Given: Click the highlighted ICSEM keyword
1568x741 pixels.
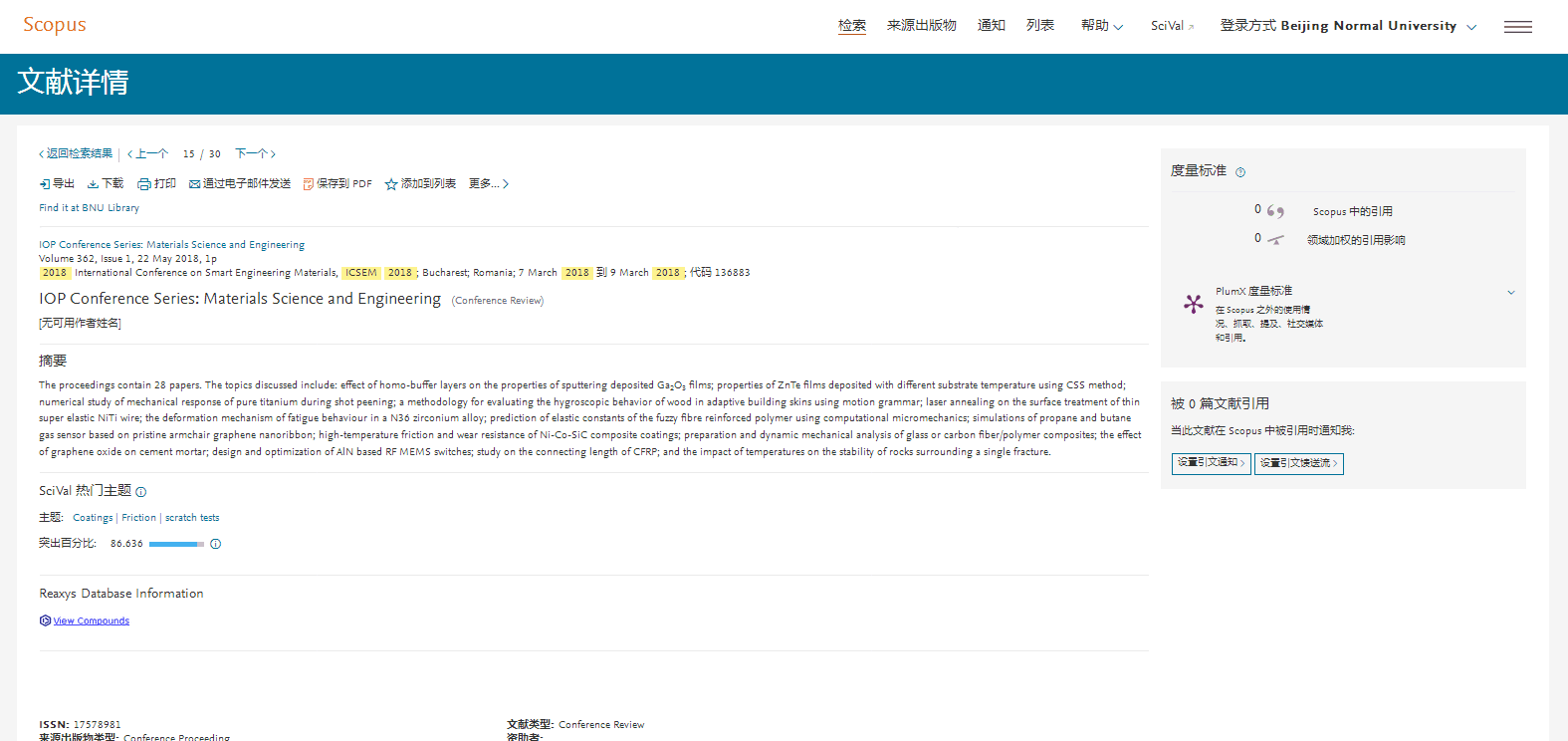Looking at the screenshot, I should pos(361,273).
